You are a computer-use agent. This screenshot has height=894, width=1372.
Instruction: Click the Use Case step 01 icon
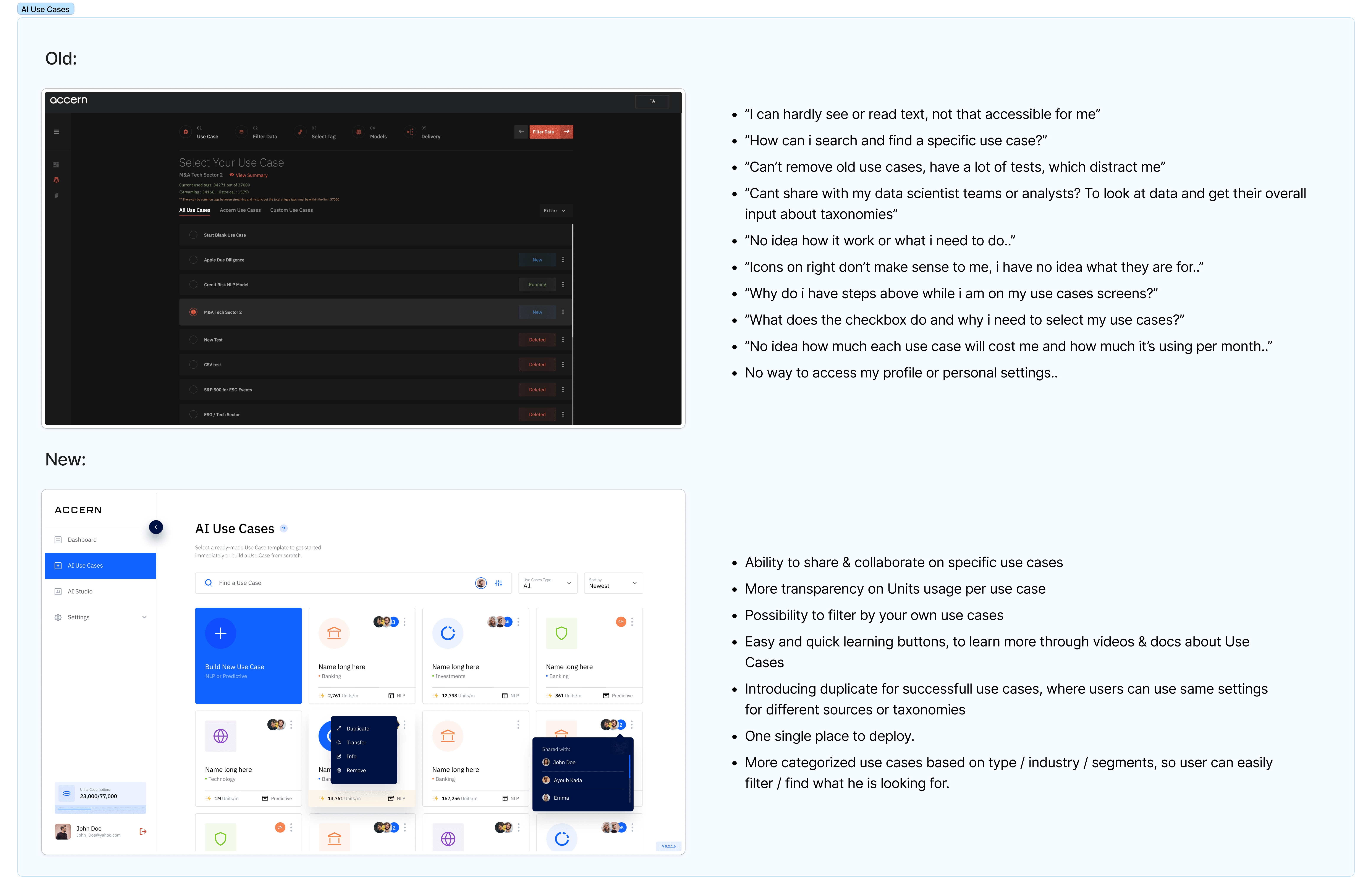[x=186, y=132]
